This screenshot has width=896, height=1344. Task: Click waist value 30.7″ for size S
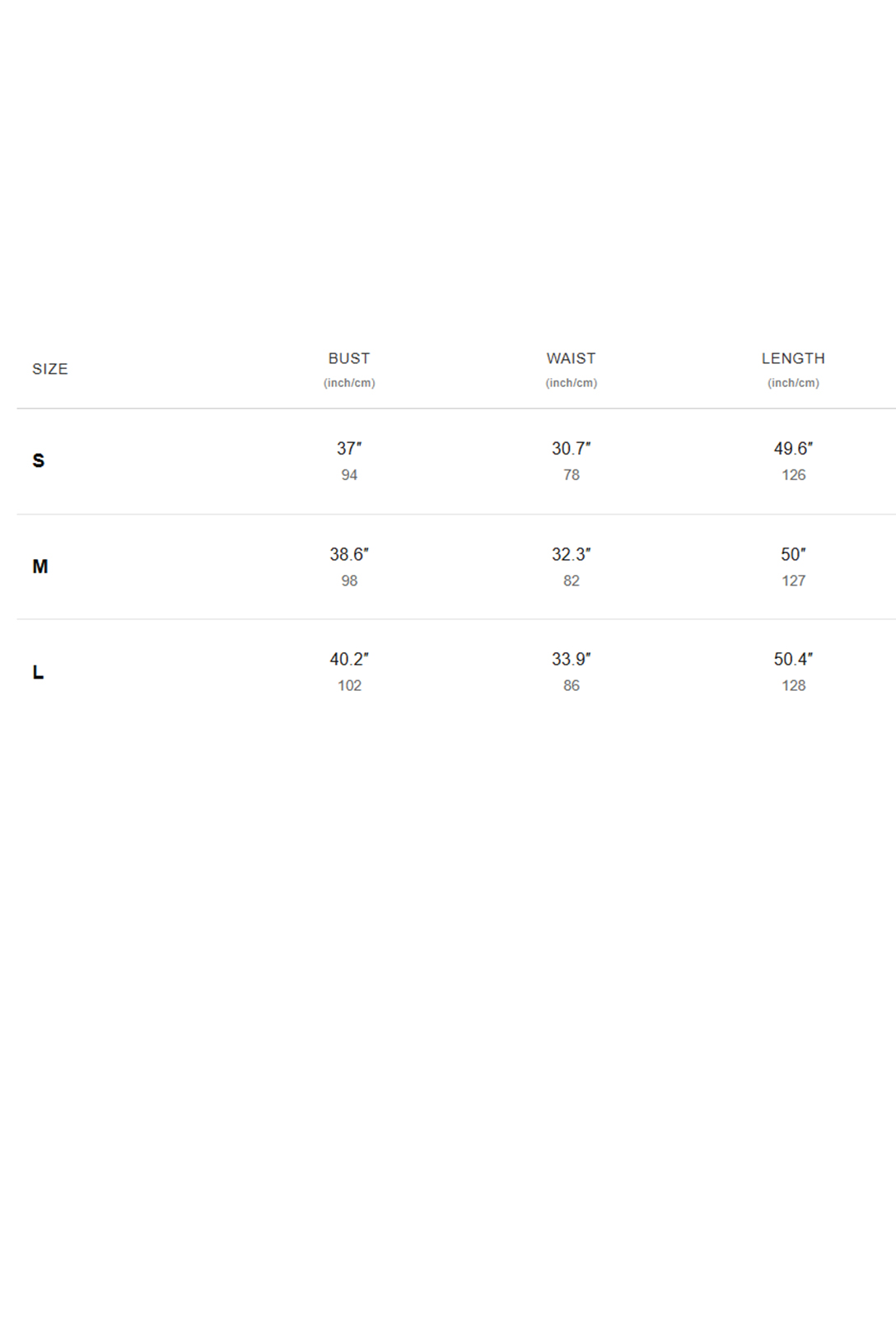(x=572, y=449)
